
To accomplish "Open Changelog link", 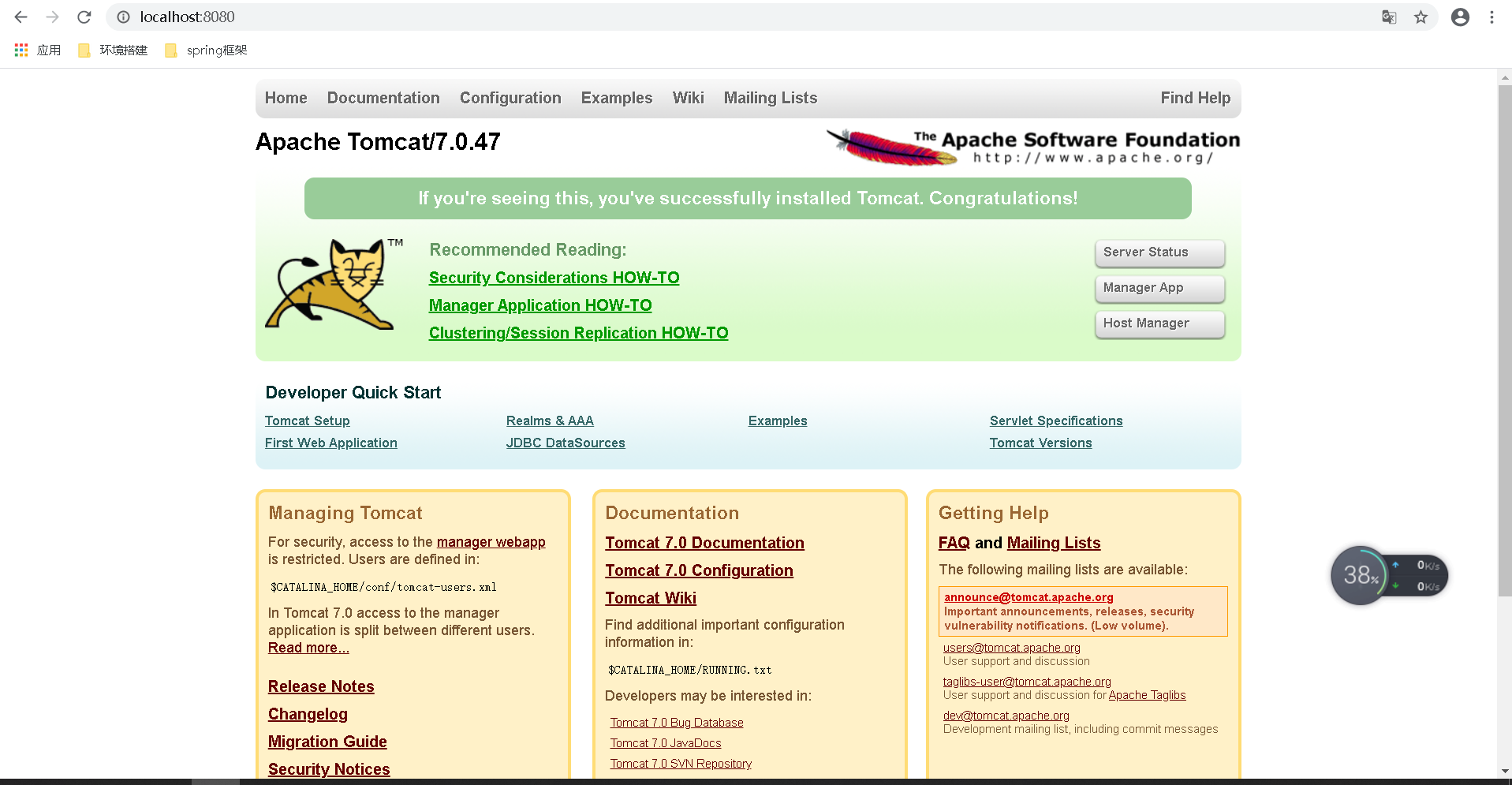I will (308, 714).
